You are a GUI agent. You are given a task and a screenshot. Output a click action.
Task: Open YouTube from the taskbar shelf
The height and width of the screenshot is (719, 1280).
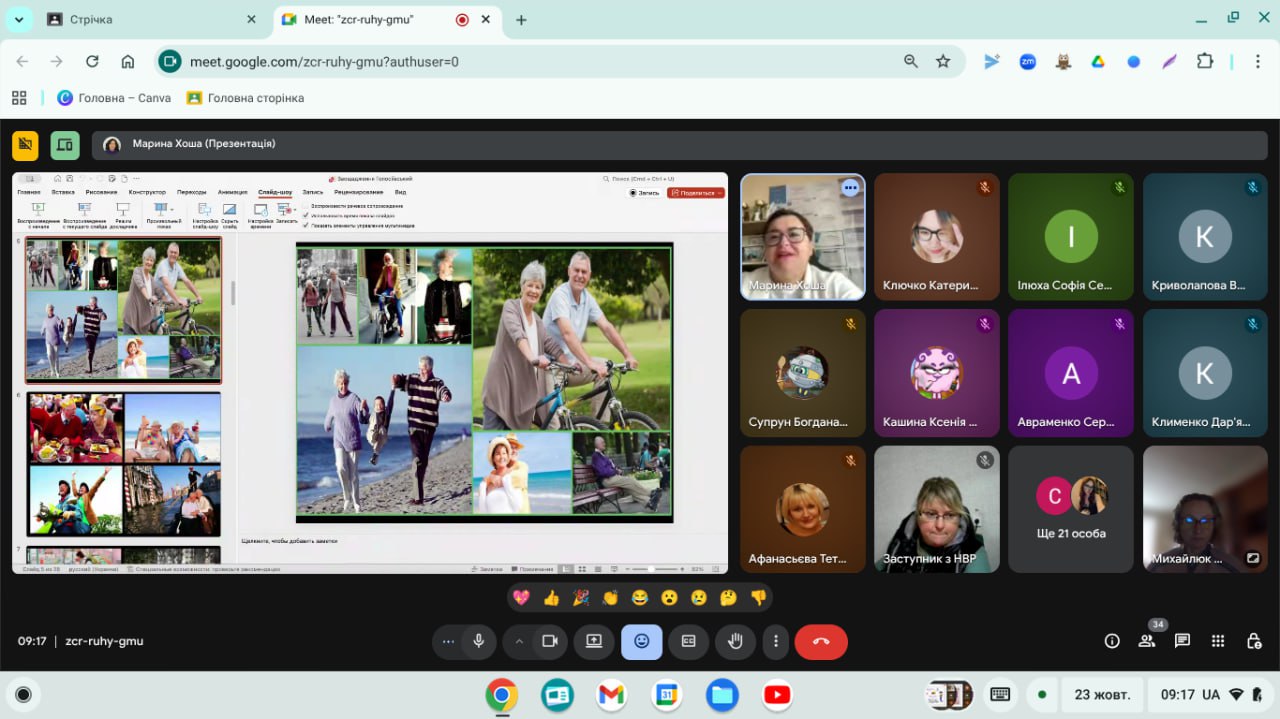(776, 694)
